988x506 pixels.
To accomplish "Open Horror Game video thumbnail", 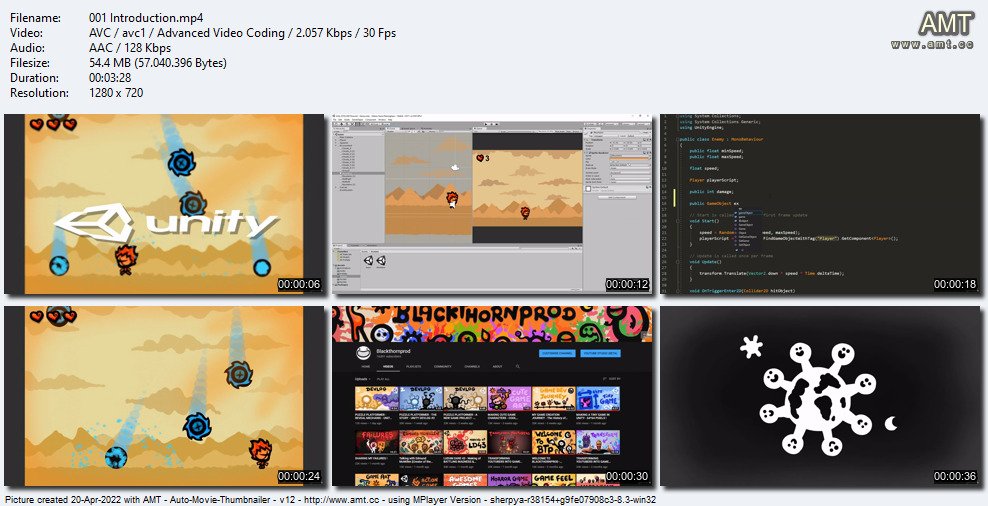I will coord(510,480).
